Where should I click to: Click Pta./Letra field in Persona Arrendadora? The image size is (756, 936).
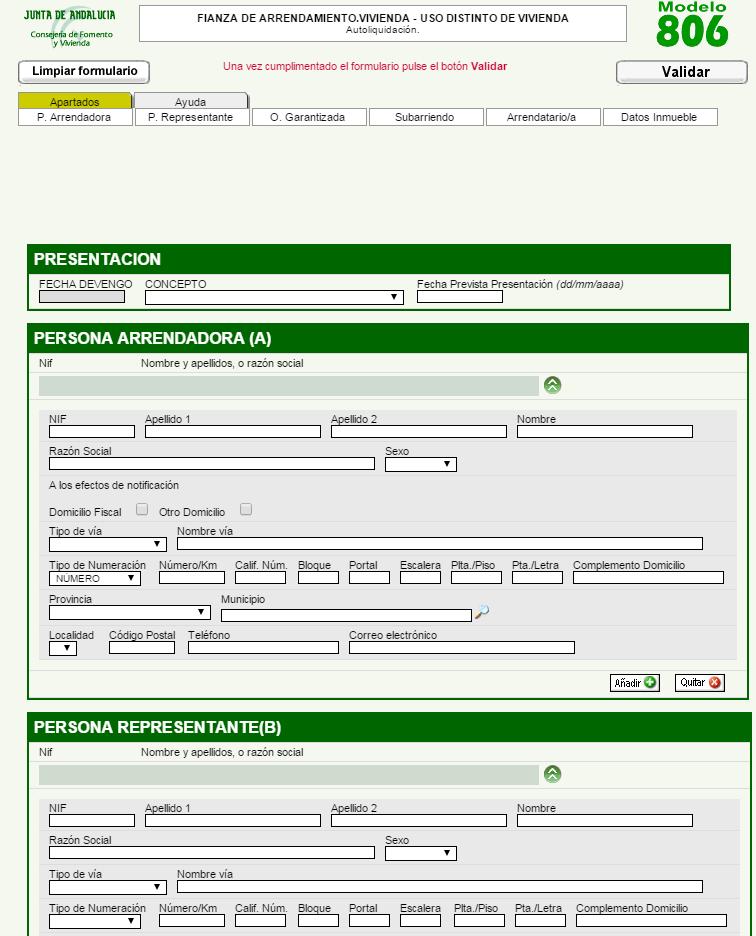point(537,578)
